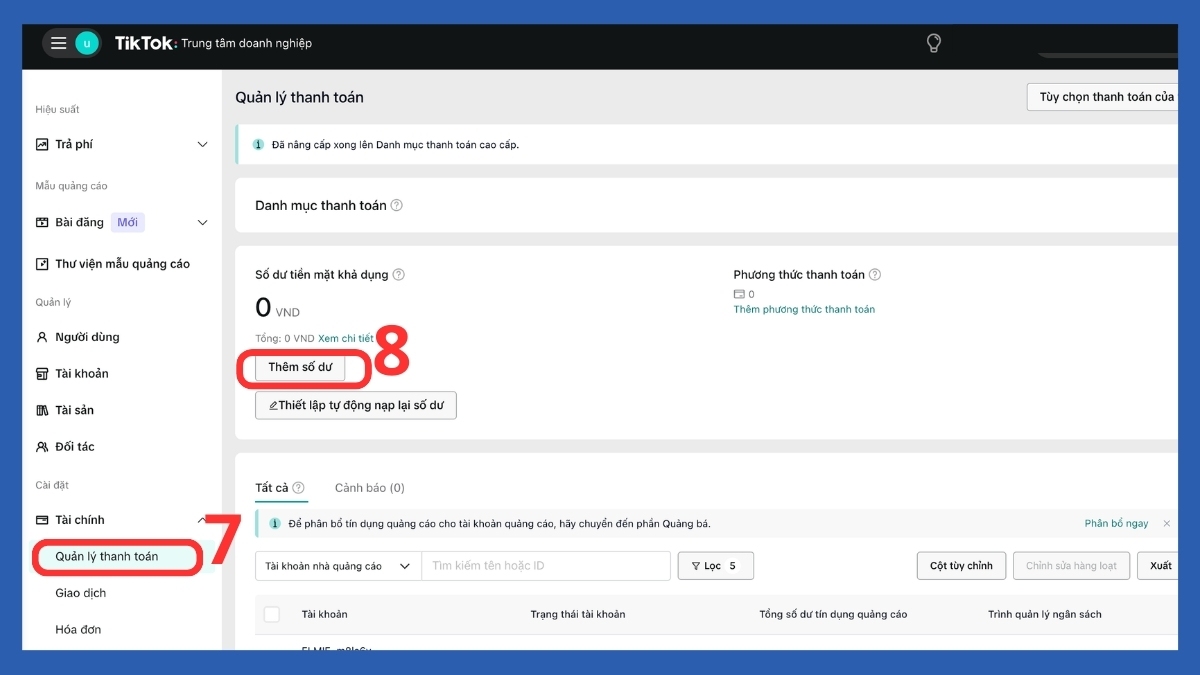Click the payment card icon showing 0
1200x675 pixels.
[x=739, y=294]
